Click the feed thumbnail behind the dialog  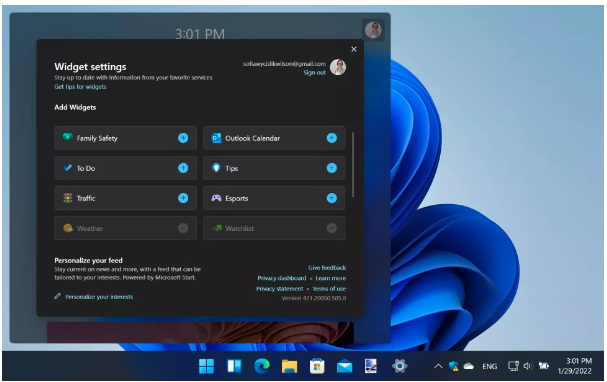point(200,332)
